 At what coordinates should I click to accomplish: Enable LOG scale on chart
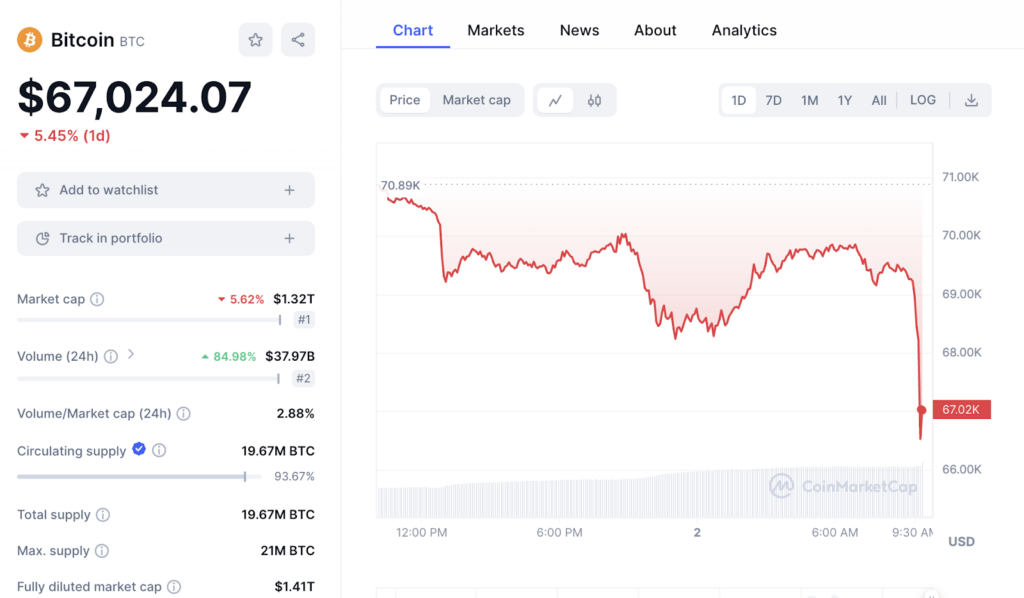point(923,100)
